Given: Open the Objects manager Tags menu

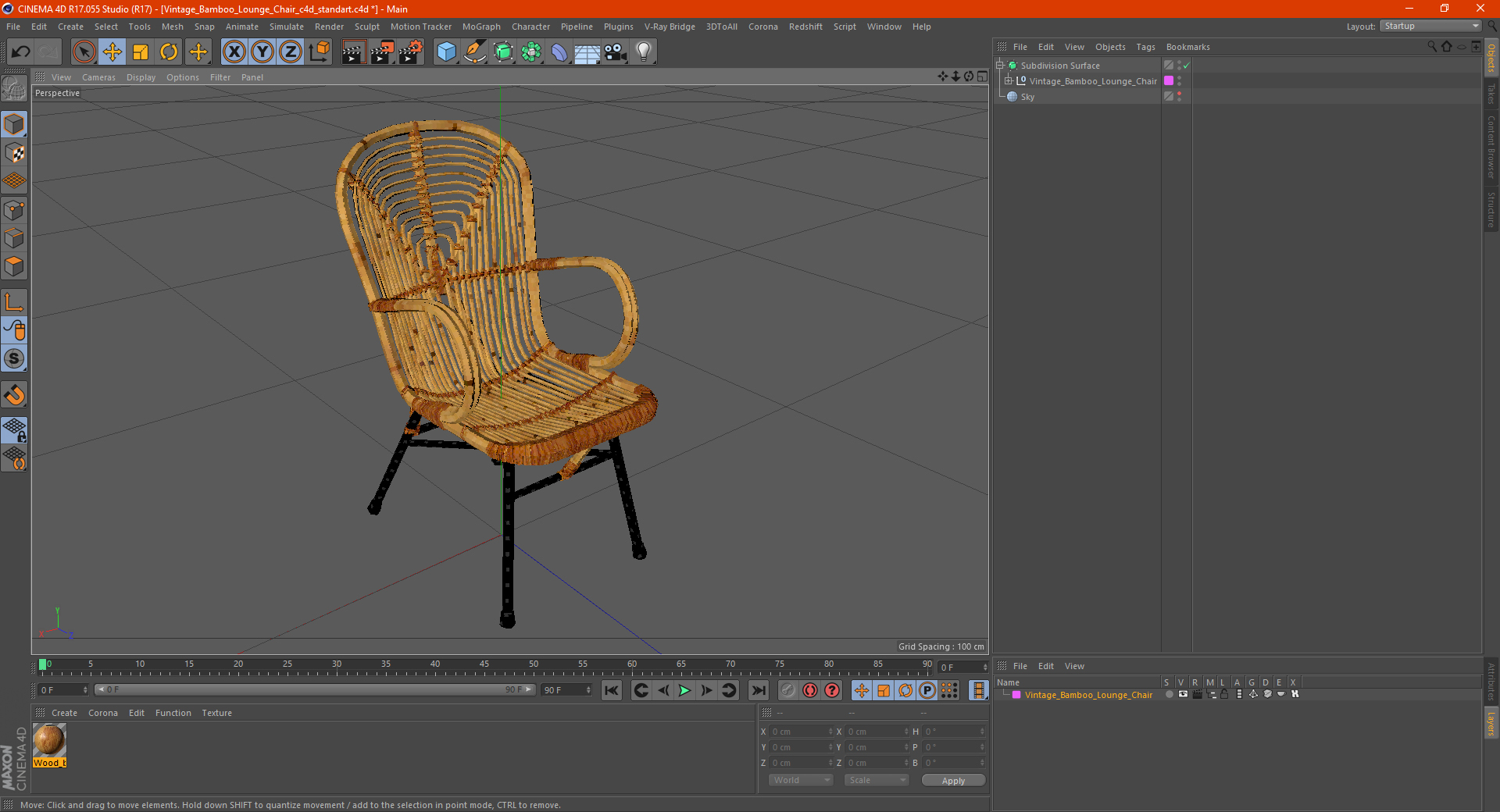Looking at the screenshot, I should click(1145, 47).
